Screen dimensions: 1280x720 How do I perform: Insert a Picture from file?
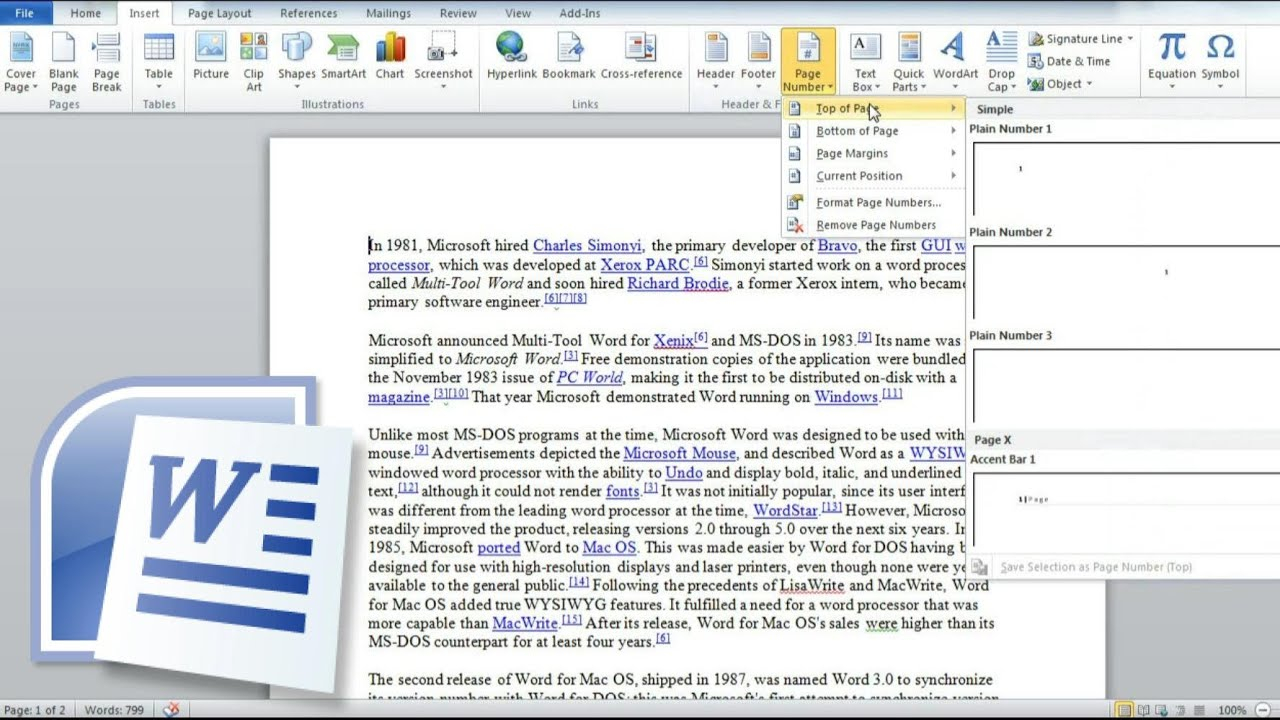(x=211, y=57)
